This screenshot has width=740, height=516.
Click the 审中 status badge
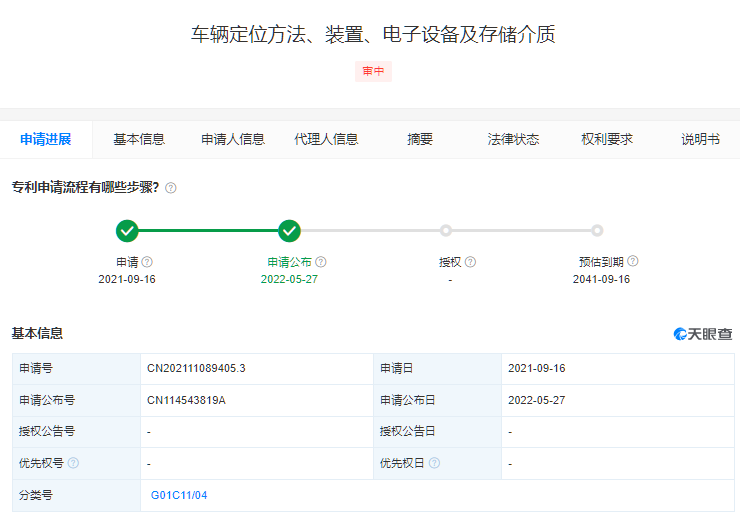pyautogui.click(x=373, y=71)
